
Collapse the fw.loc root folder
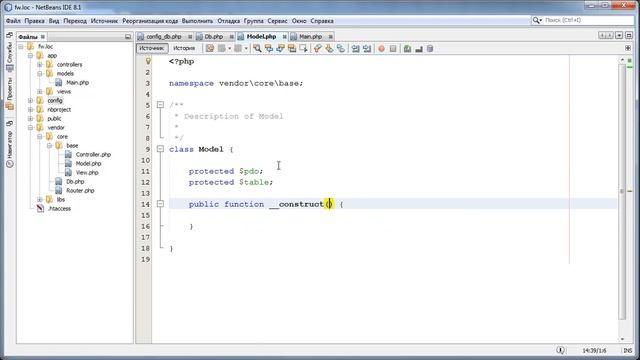tap(21, 47)
